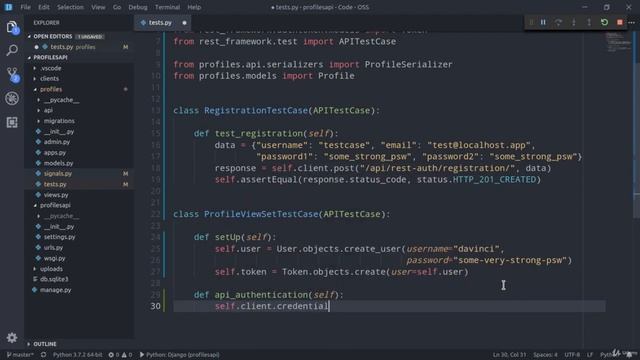Open the Help menu
This screenshot has height=360, width=640.
[x=194, y=7]
